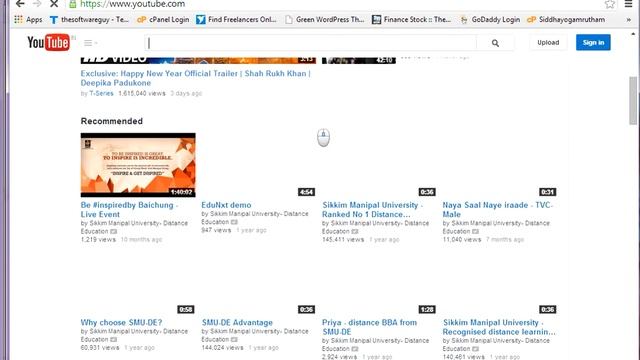Click the 145,411 views text

coord(343,240)
